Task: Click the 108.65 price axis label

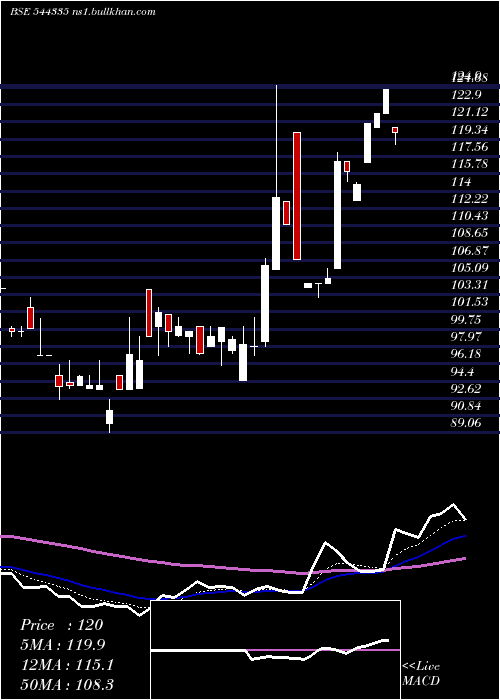Action: (469, 233)
